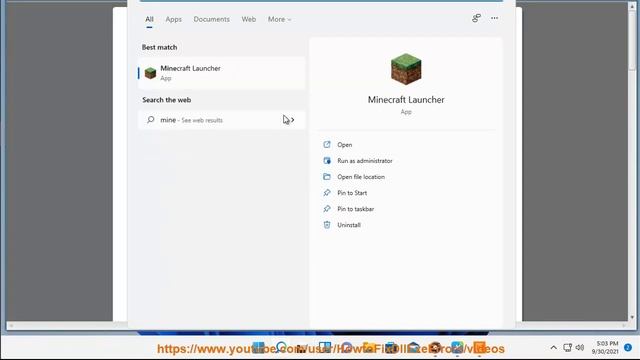Image resolution: width=640 pixels, height=360 pixels.
Task: Open the notification count badge
Action: (x=628, y=348)
